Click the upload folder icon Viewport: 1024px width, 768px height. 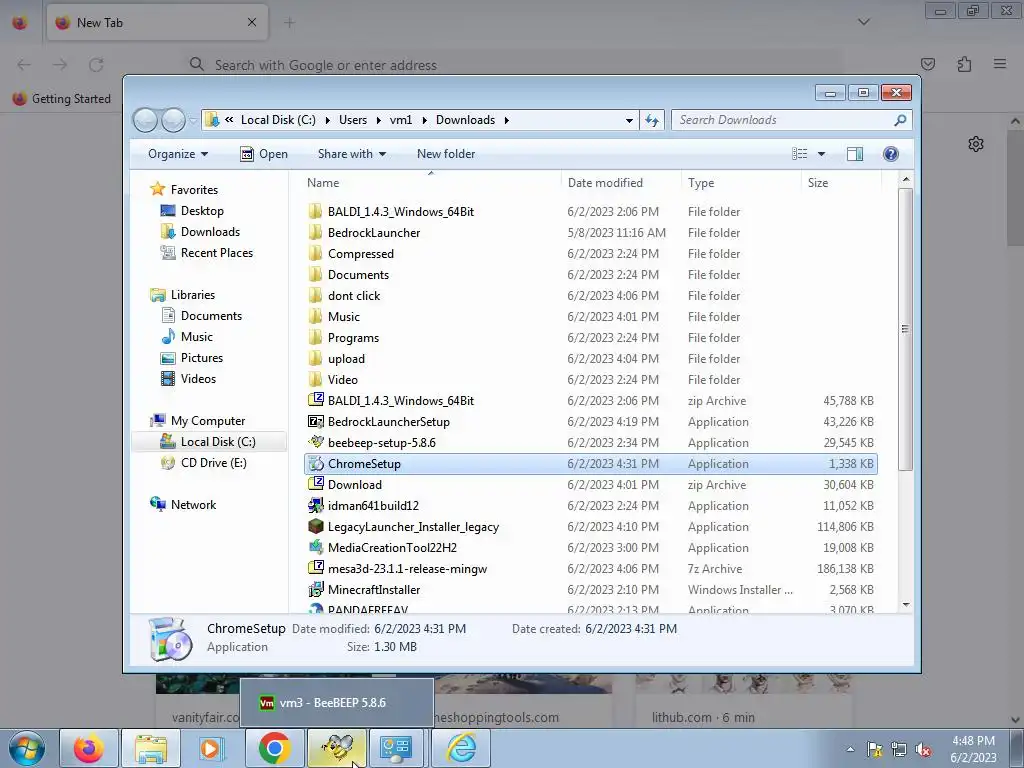pyautogui.click(x=315, y=359)
